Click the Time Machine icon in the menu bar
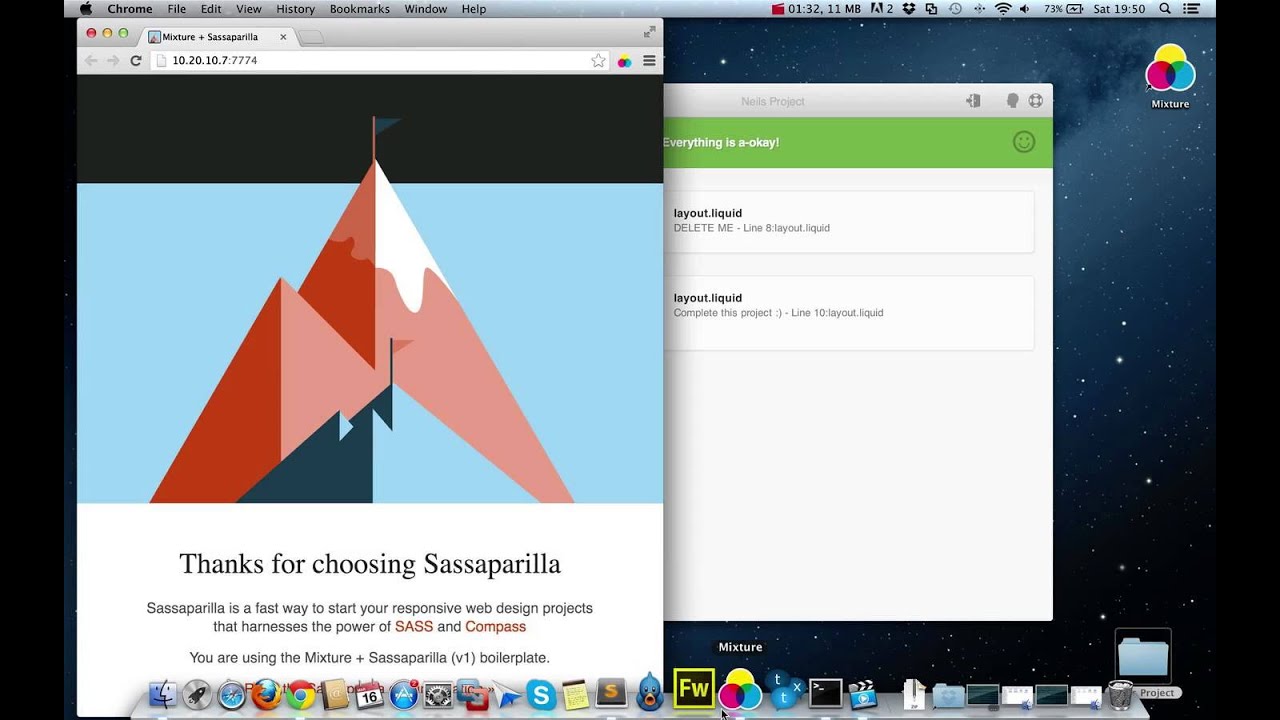This screenshot has height=720, width=1280. 956,9
